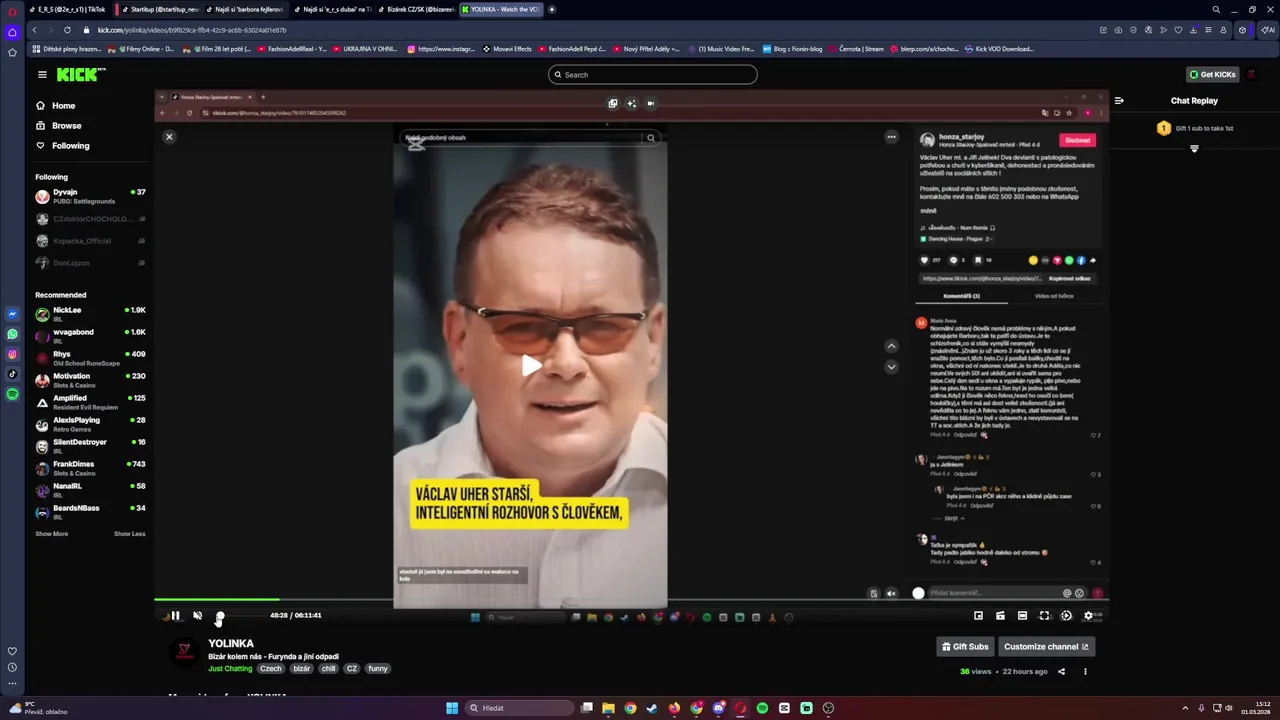
Task: Open Home in the Kick sidebar
Action: click(x=56, y=106)
